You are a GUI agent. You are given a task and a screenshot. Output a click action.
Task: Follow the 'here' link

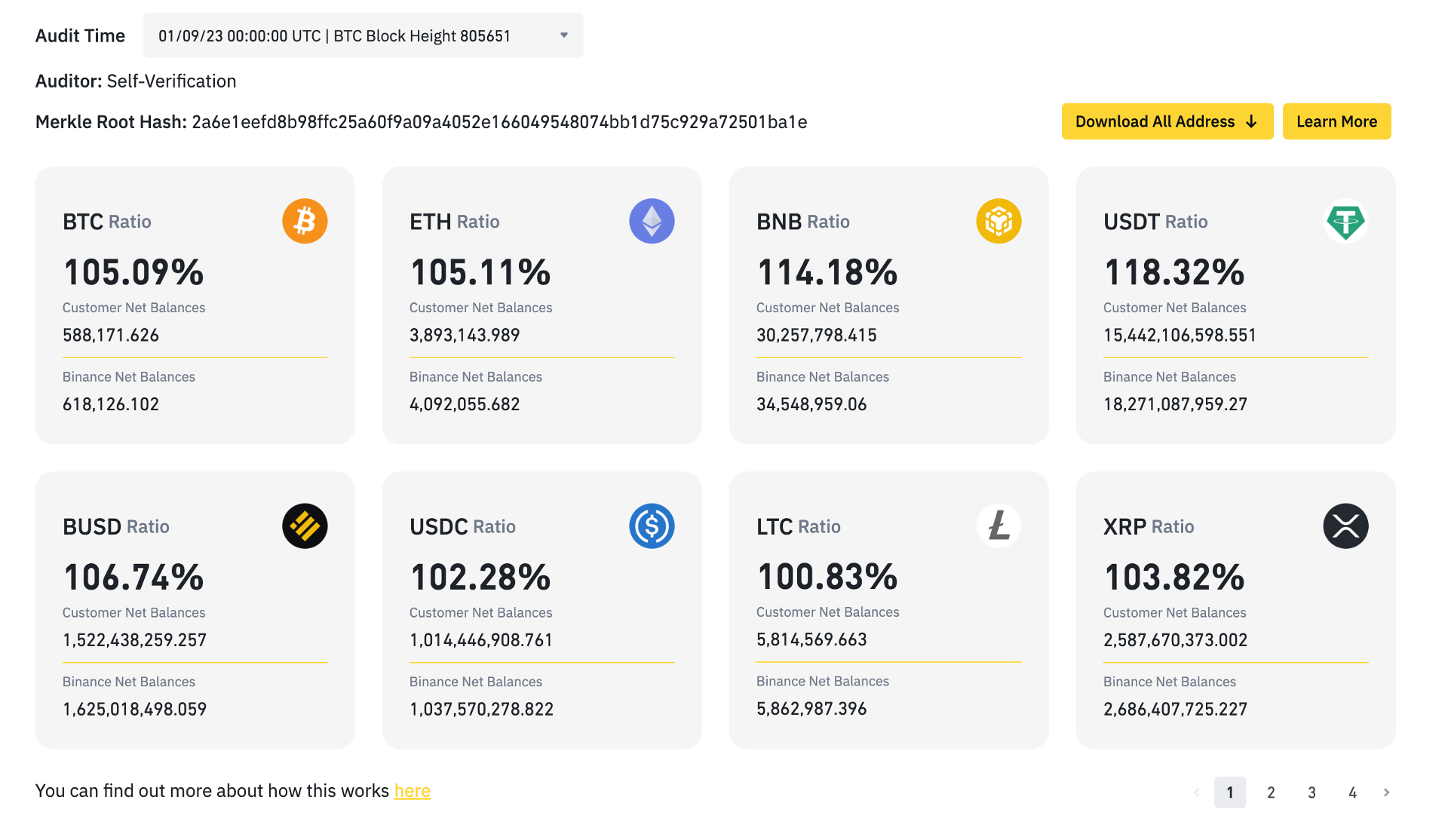[412, 790]
